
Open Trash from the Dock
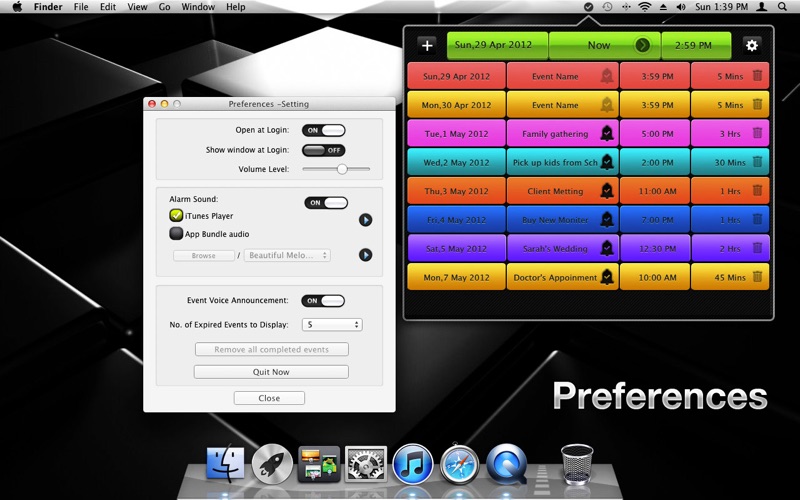click(x=577, y=464)
